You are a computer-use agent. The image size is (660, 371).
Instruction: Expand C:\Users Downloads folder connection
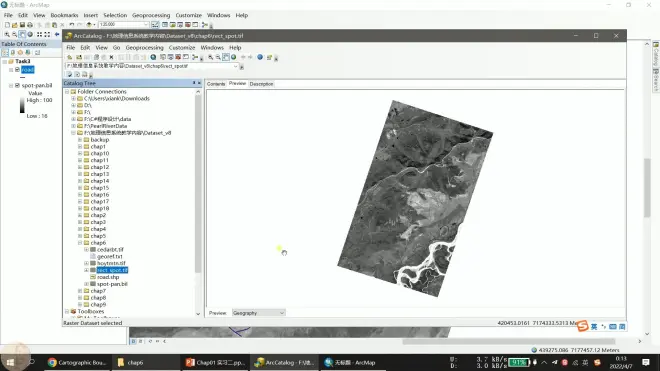point(73,99)
